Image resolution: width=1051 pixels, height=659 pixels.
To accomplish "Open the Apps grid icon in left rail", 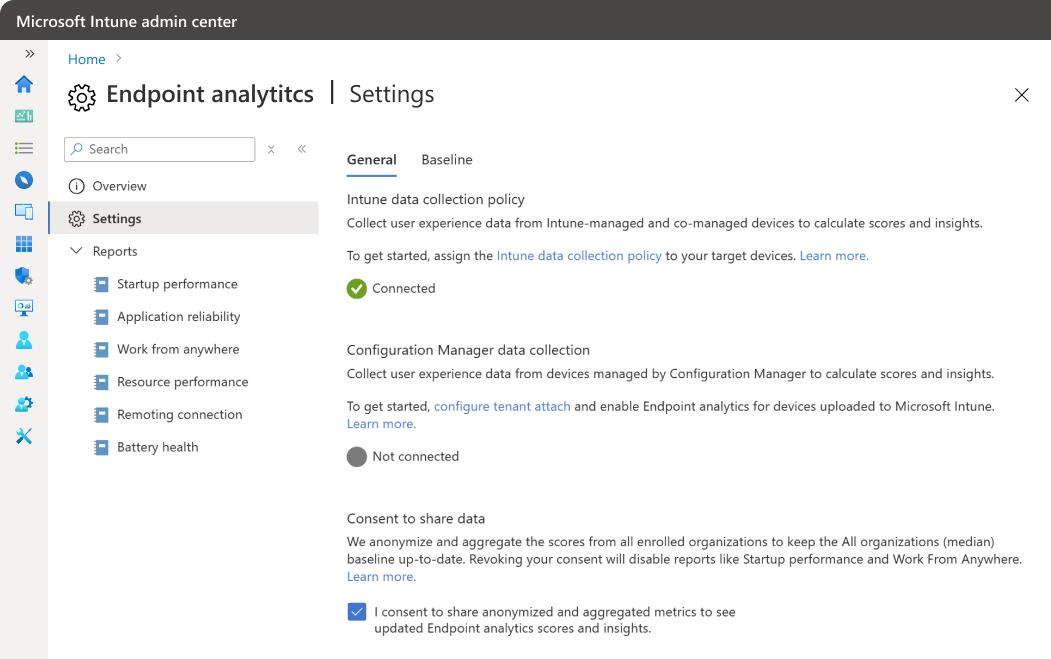I will 24,244.
